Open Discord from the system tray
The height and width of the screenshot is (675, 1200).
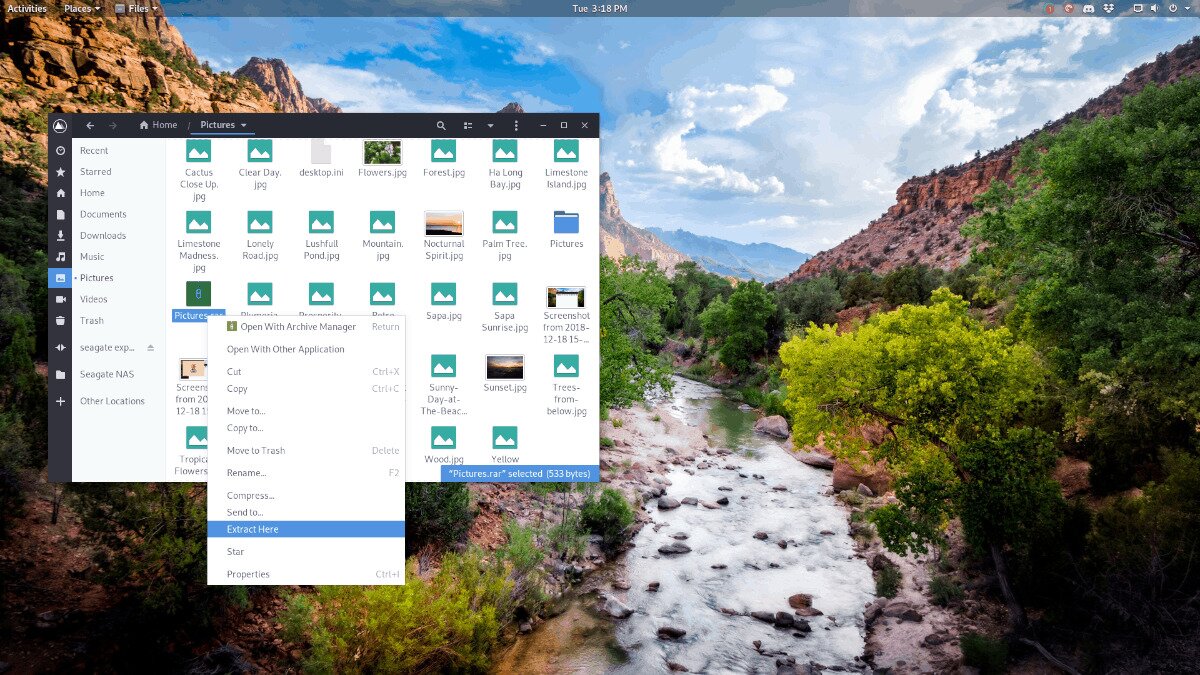point(1090,9)
